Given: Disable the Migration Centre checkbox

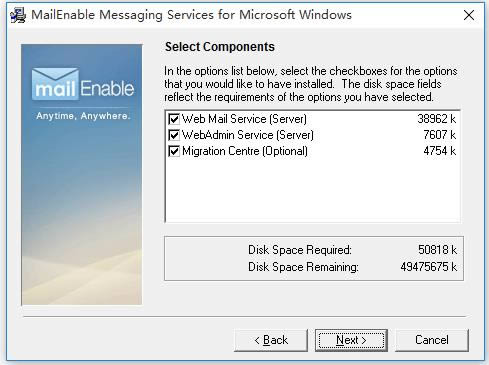Looking at the screenshot, I should point(174,151).
